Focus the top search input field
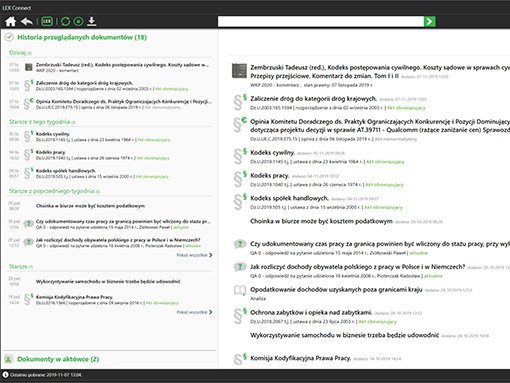 (x=321, y=22)
